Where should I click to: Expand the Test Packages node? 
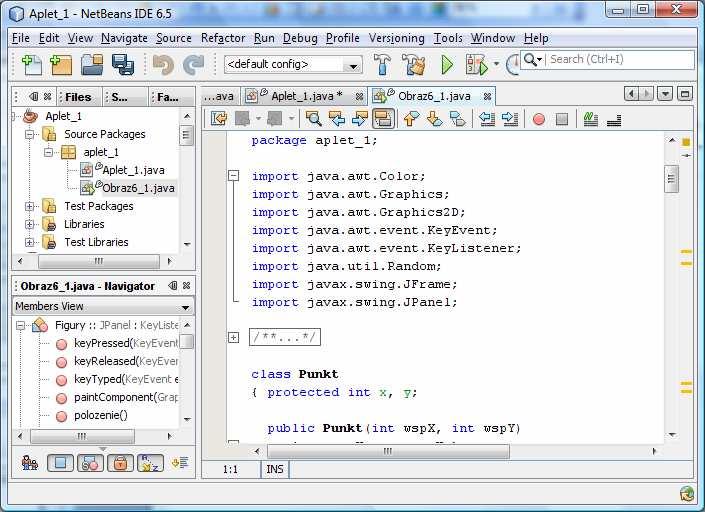point(30,206)
